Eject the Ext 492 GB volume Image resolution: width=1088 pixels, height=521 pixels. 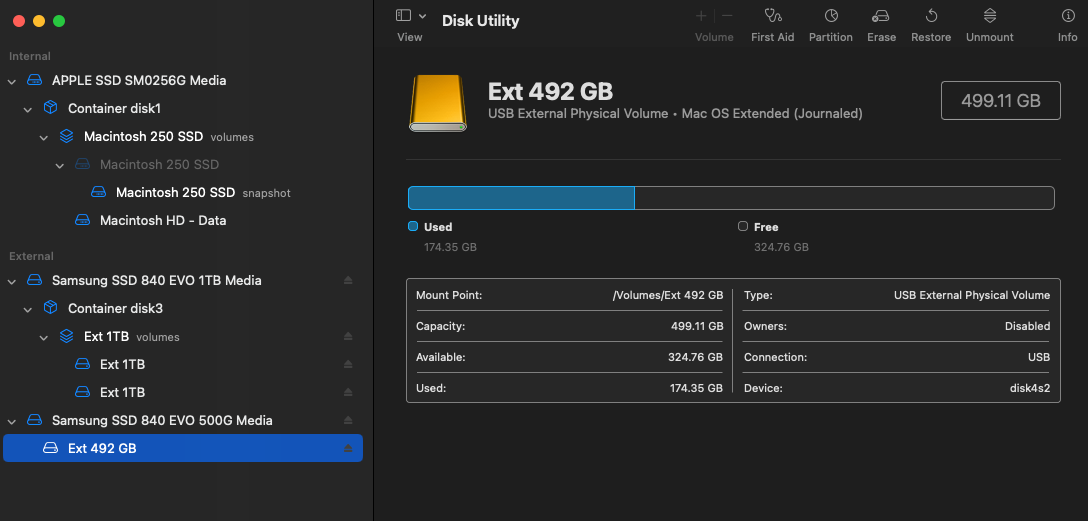tap(348, 448)
